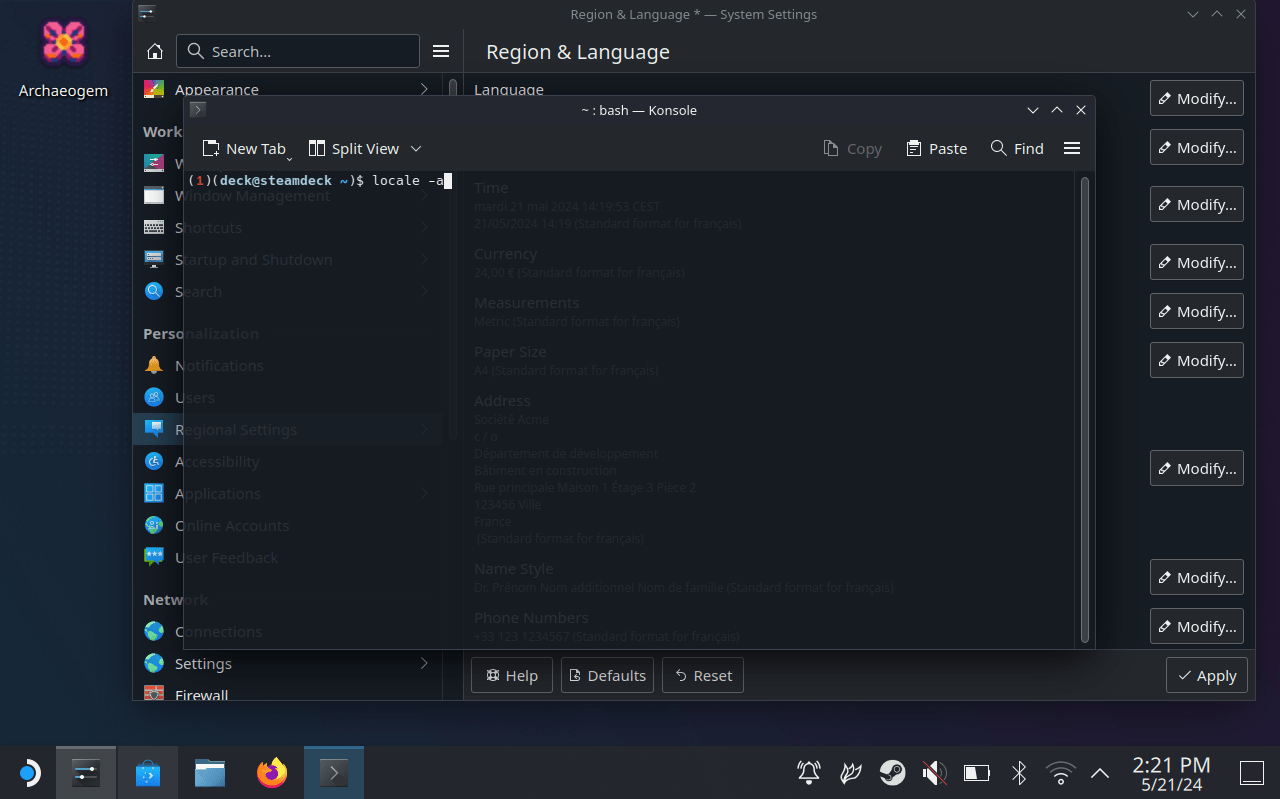Open notifications tray bell icon

tap(808, 772)
